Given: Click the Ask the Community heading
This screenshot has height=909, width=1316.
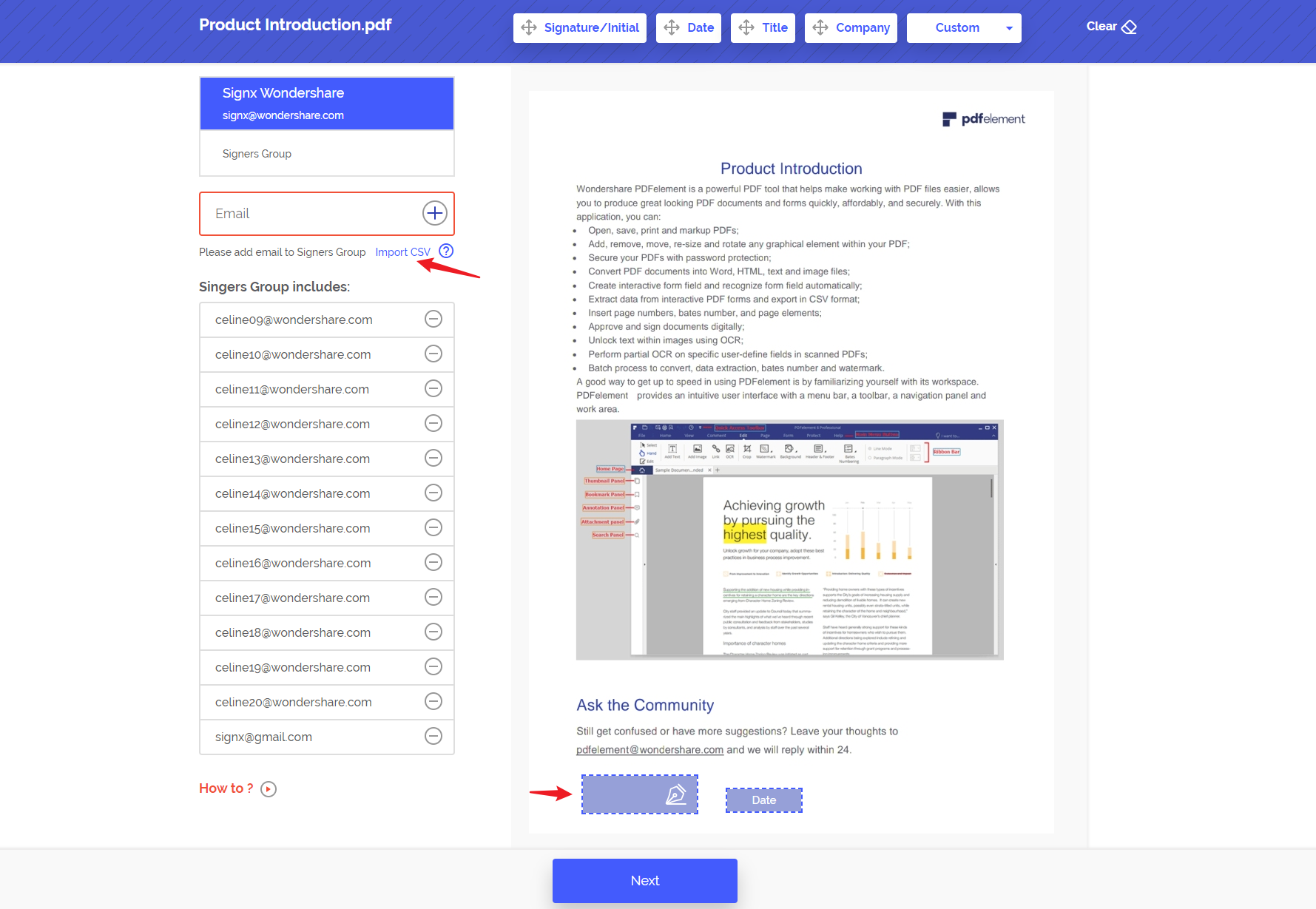Looking at the screenshot, I should [x=645, y=705].
